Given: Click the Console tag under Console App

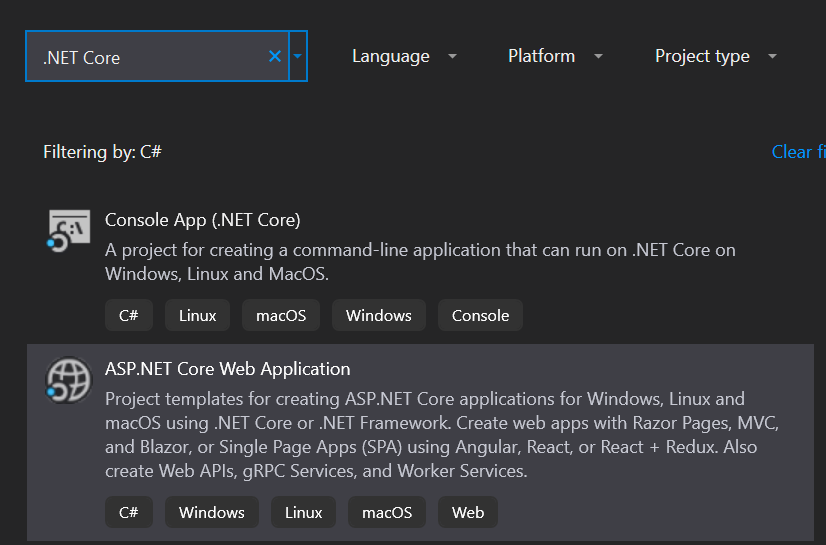Looking at the screenshot, I should tap(480, 315).
